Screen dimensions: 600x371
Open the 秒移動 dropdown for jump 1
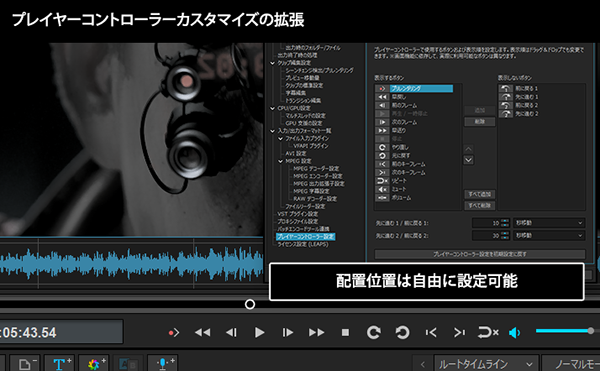[549, 223]
